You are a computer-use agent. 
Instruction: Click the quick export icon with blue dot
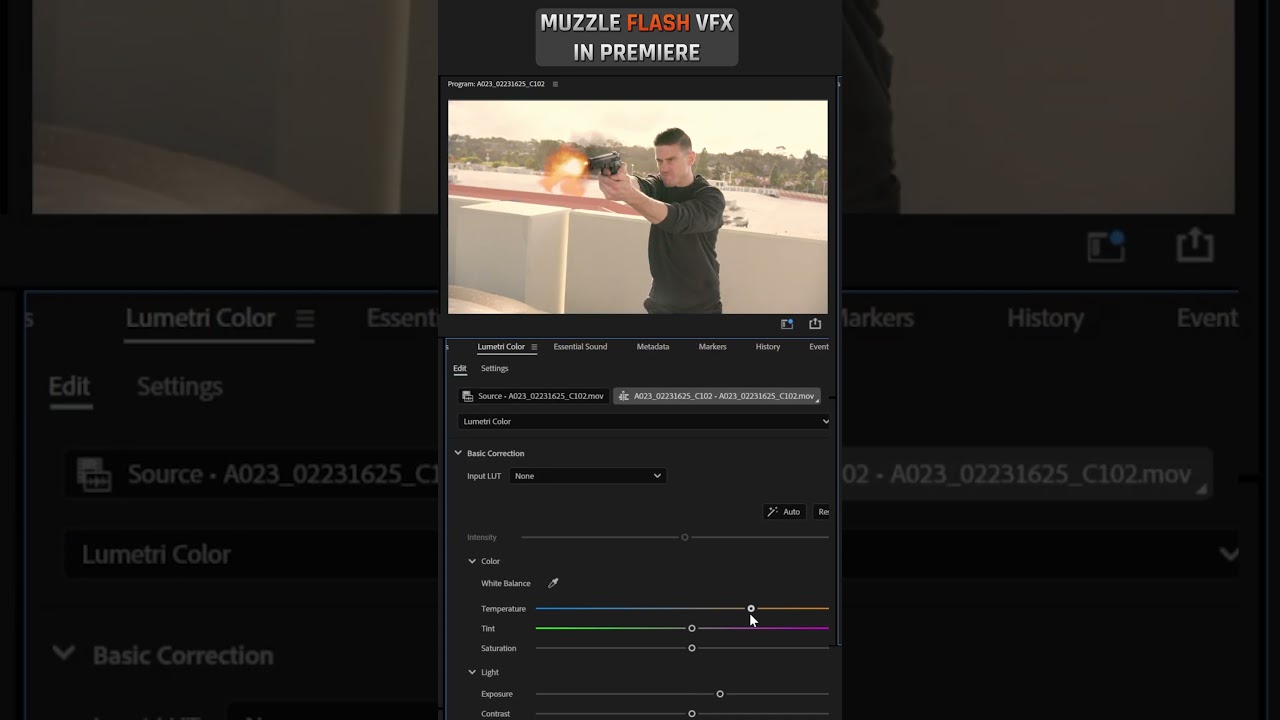point(787,324)
